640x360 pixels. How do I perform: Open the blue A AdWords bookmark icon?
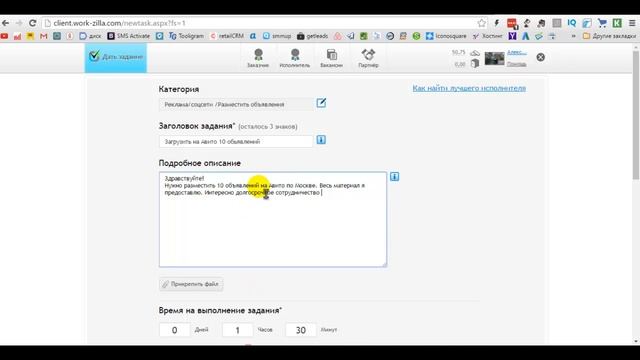(x=526, y=36)
